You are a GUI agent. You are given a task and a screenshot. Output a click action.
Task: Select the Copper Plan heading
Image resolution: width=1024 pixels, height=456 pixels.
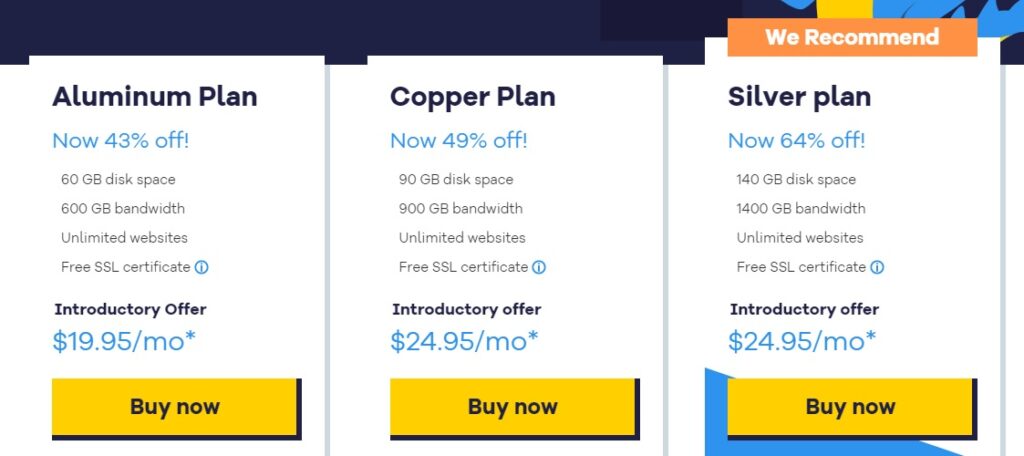[x=473, y=97]
